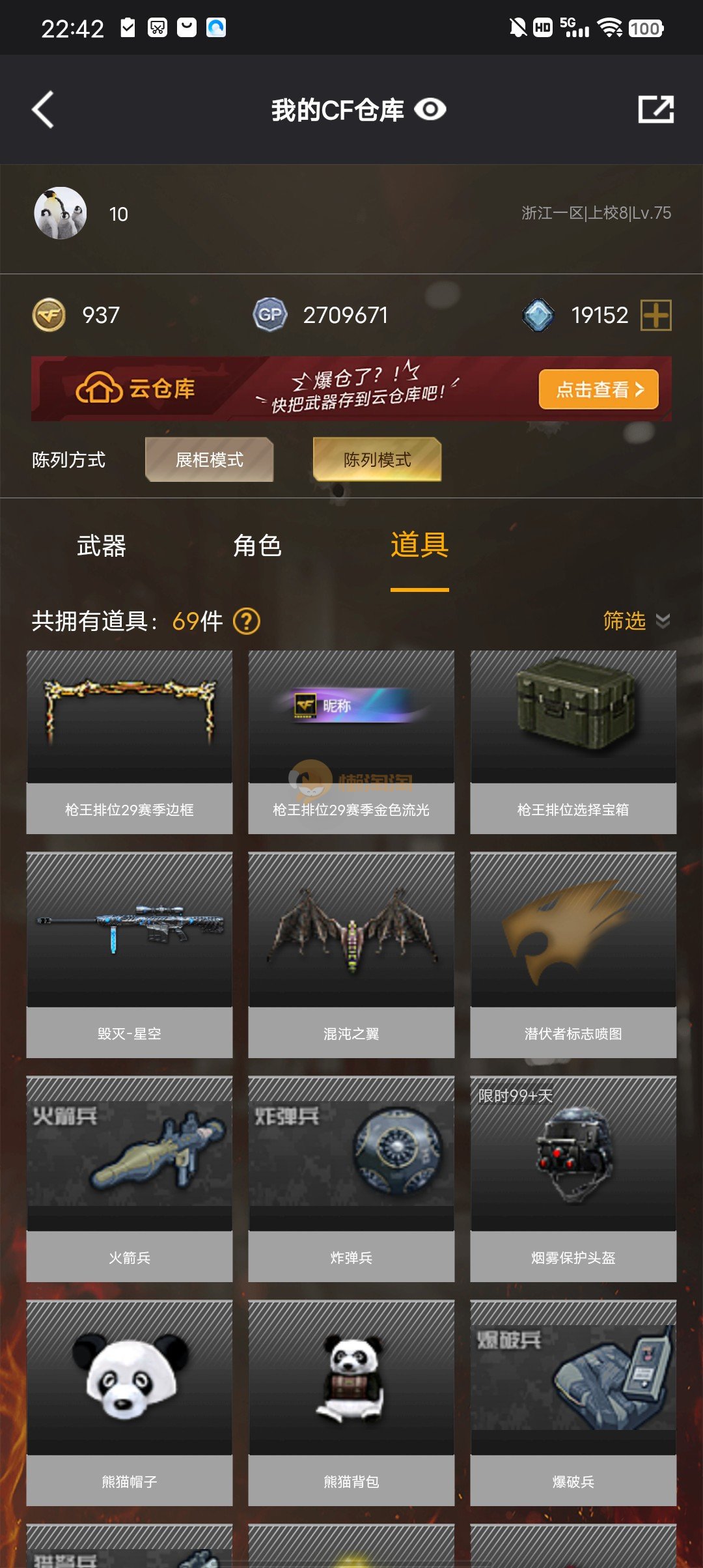Open the share icon at top right

point(655,109)
